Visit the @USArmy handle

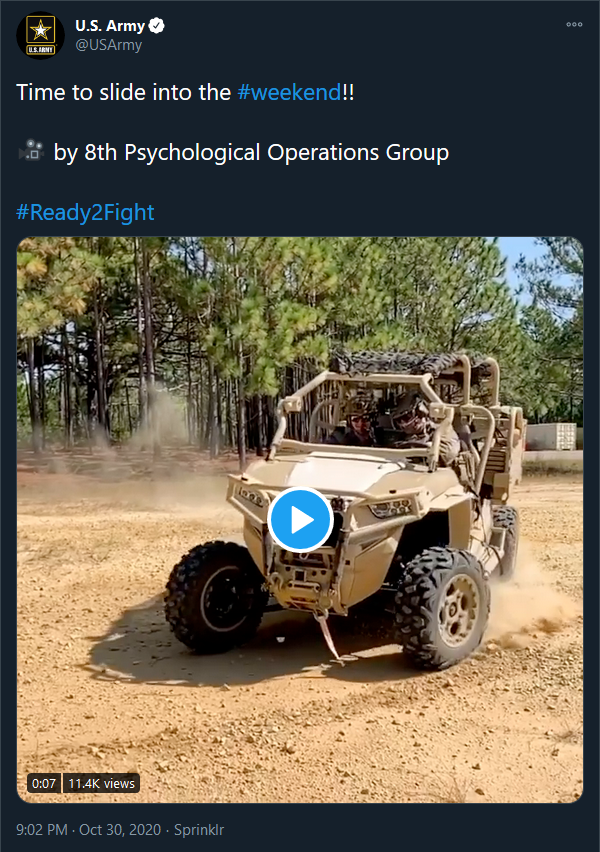[109, 45]
